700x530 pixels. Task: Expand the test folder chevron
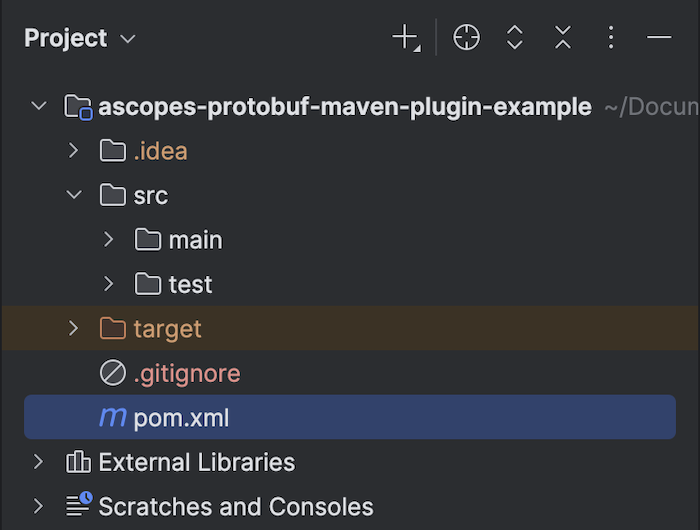tap(108, 284)
